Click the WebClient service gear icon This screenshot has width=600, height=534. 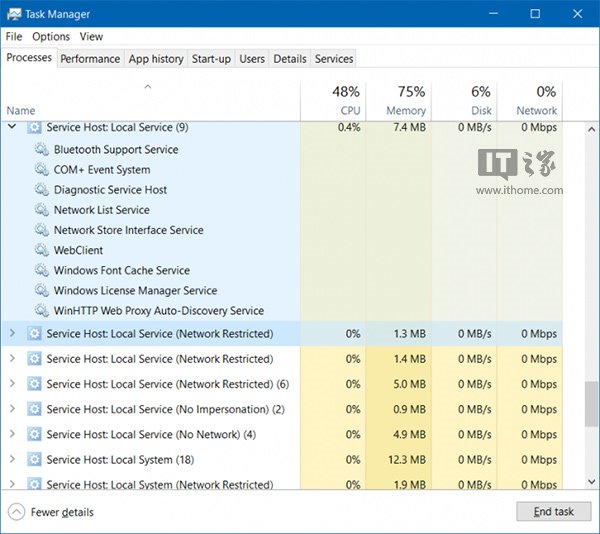coord(42,250)
